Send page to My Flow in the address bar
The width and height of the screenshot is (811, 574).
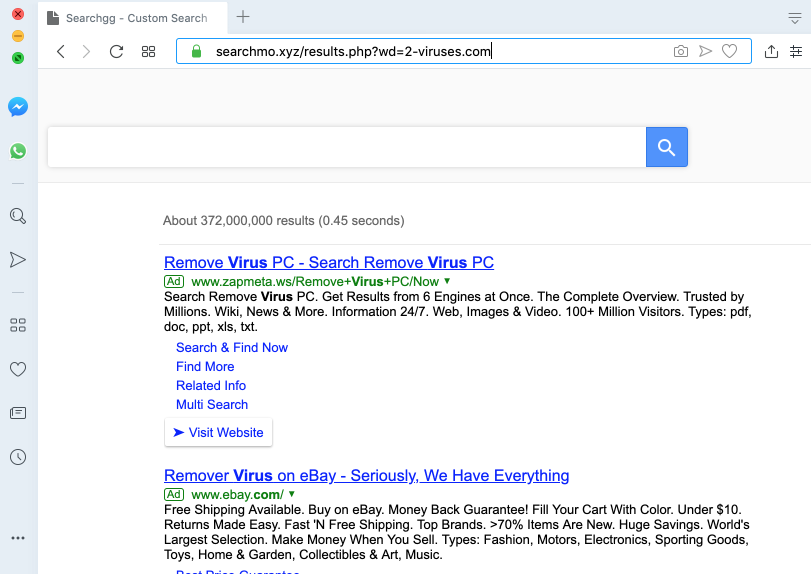tap(705, 51)
